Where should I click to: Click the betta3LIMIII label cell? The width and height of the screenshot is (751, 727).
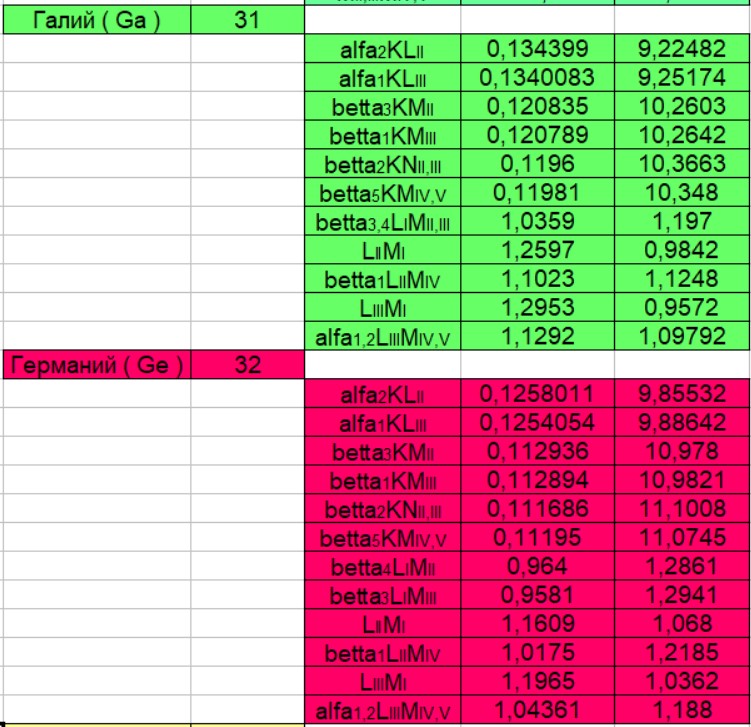click(x=382, y=596)
